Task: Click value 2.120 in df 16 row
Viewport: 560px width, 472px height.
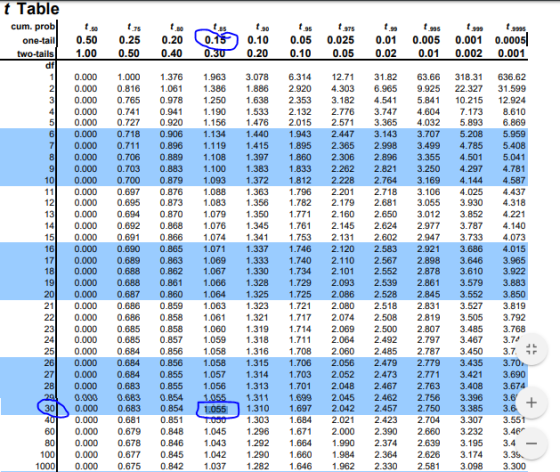Action: coord(342,249)
